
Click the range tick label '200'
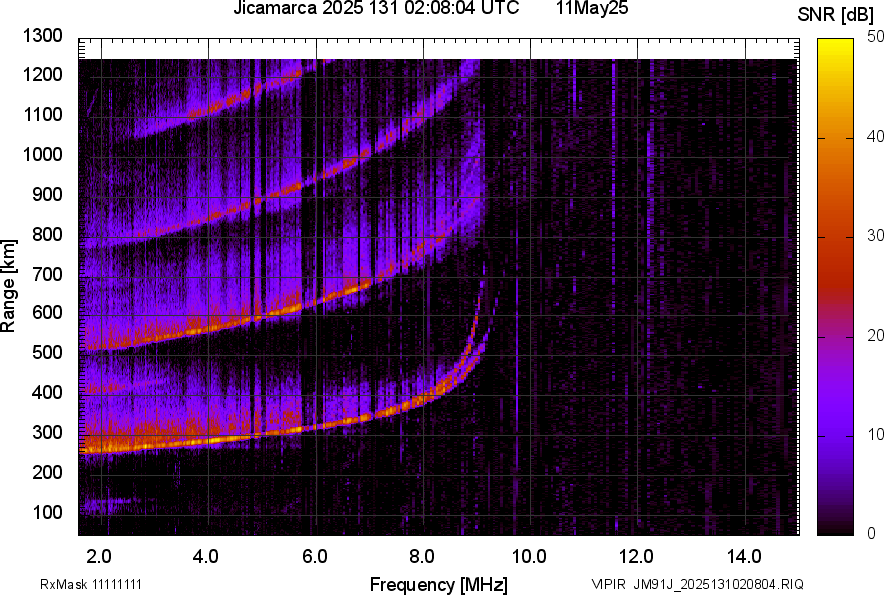coord(47,472)
